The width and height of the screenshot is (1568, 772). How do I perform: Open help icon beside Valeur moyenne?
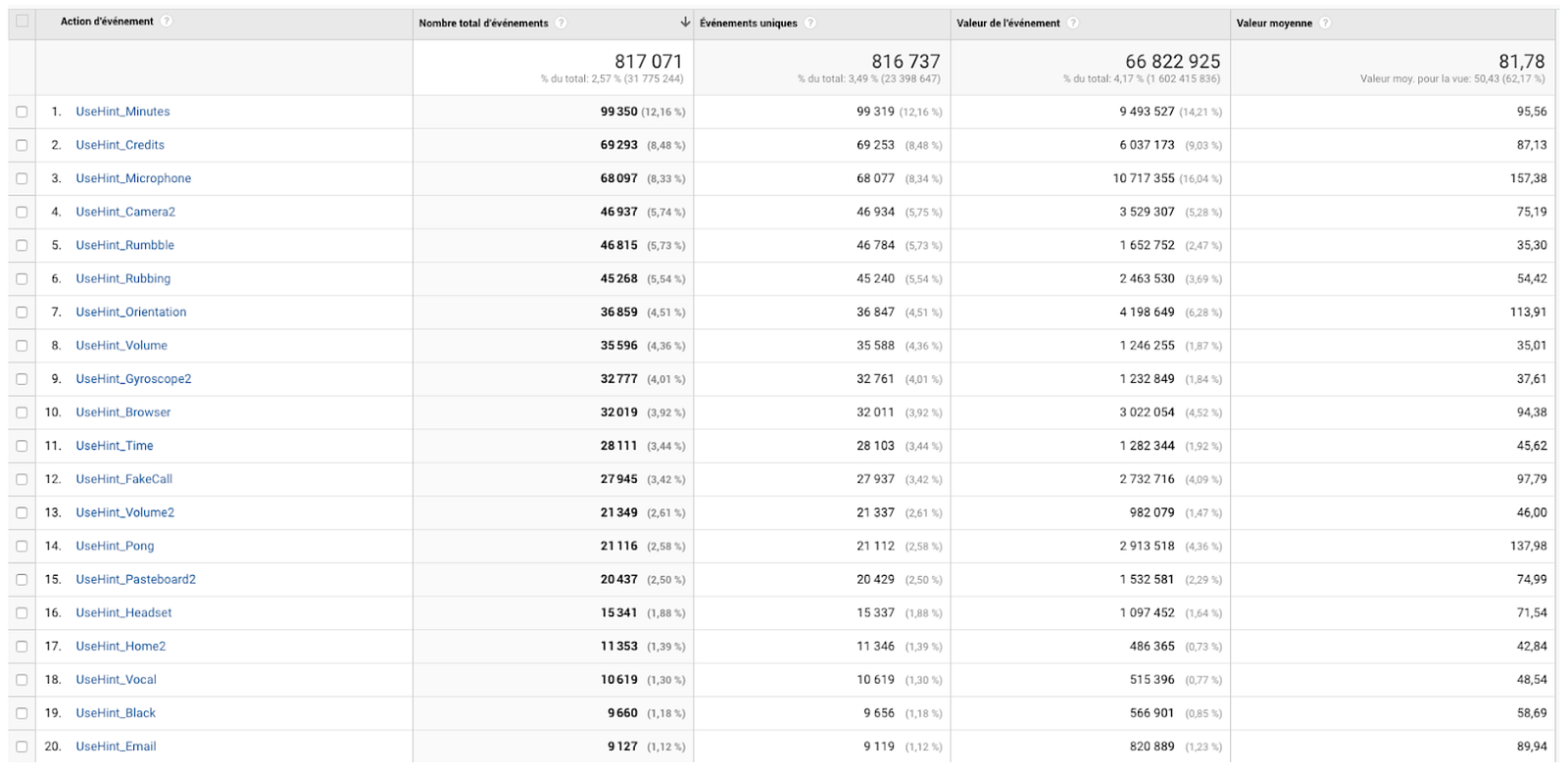point(1325,24)
